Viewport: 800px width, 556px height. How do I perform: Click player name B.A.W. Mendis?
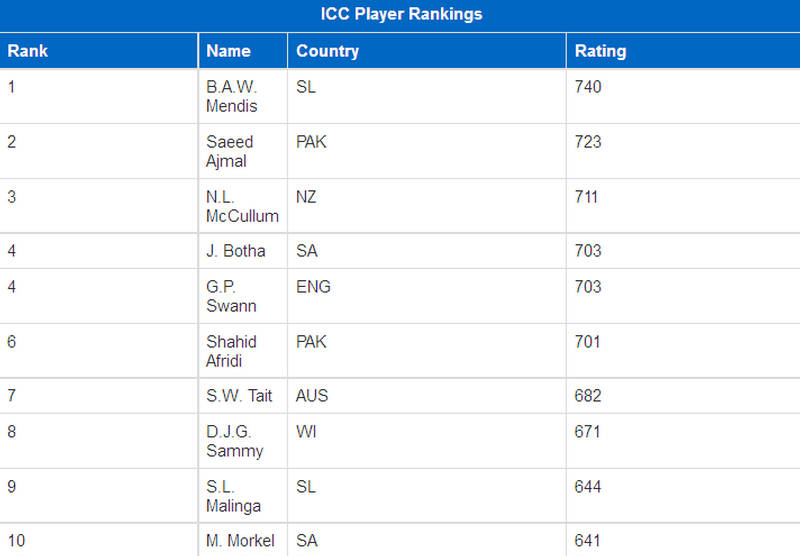tap(232, 96)
